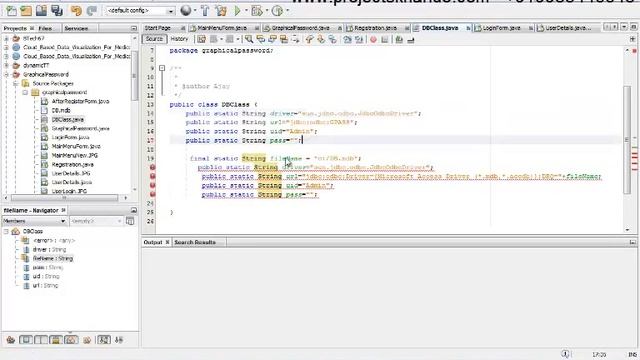Viewport: 640px width, 360px height.
Task: Select MainMenuView.JPG in project tree
Action: tap(74, 156)
